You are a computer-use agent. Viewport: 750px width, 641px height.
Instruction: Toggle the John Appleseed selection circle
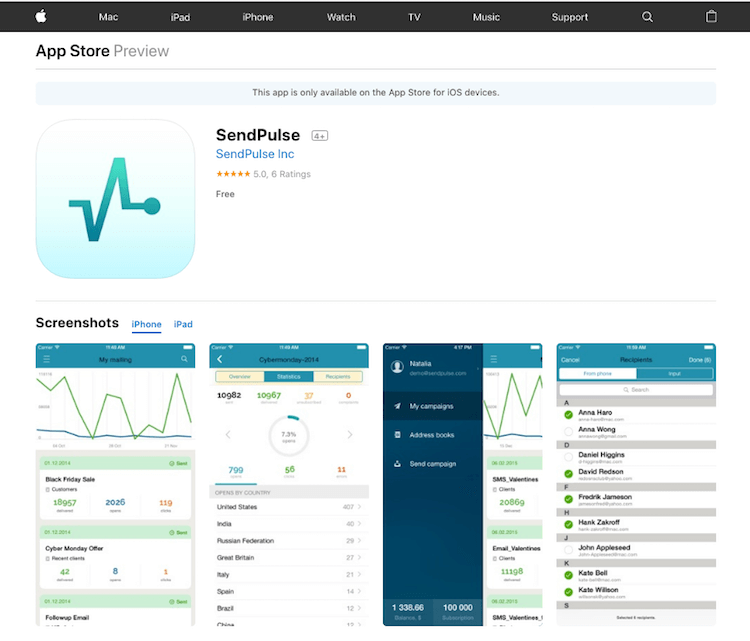(x=568, y=550)
